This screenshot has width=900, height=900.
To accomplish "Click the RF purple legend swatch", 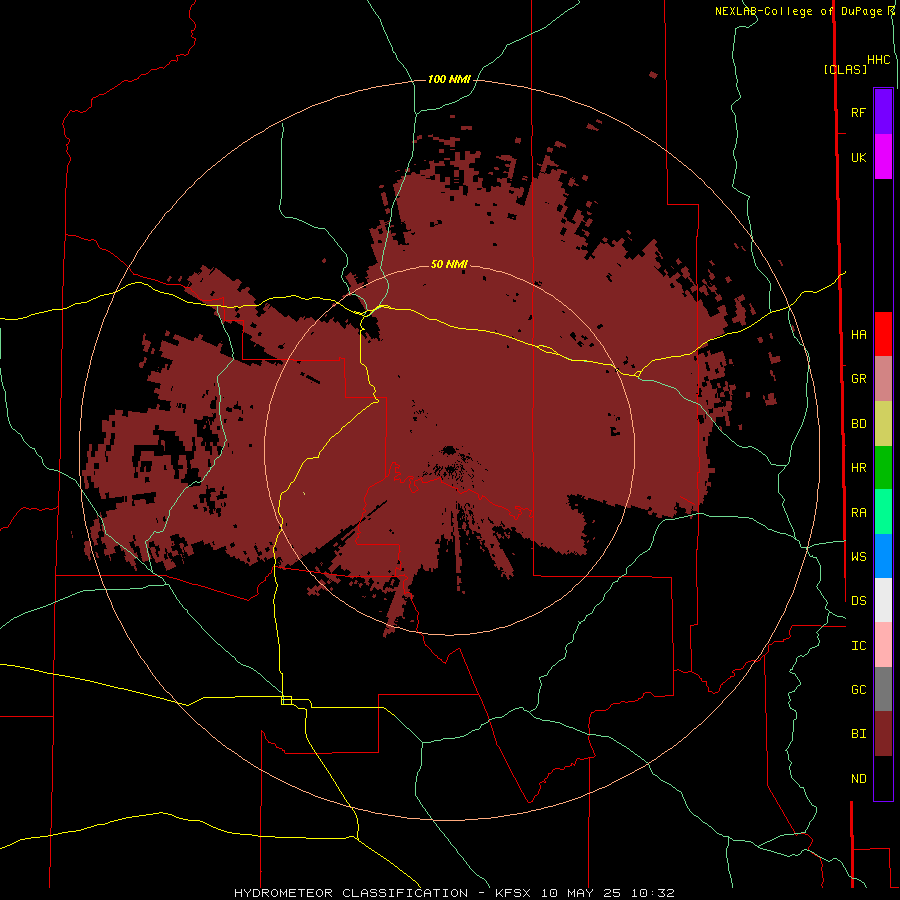I will 883,112.
